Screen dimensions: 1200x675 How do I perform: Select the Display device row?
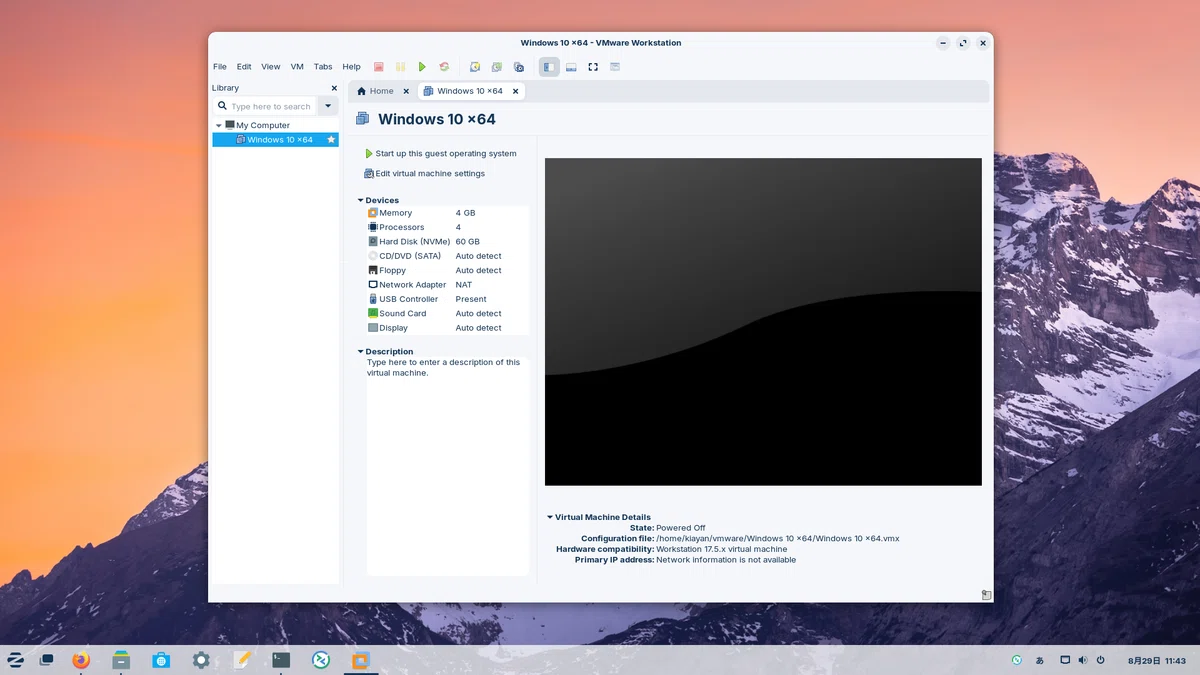[447, 328]
